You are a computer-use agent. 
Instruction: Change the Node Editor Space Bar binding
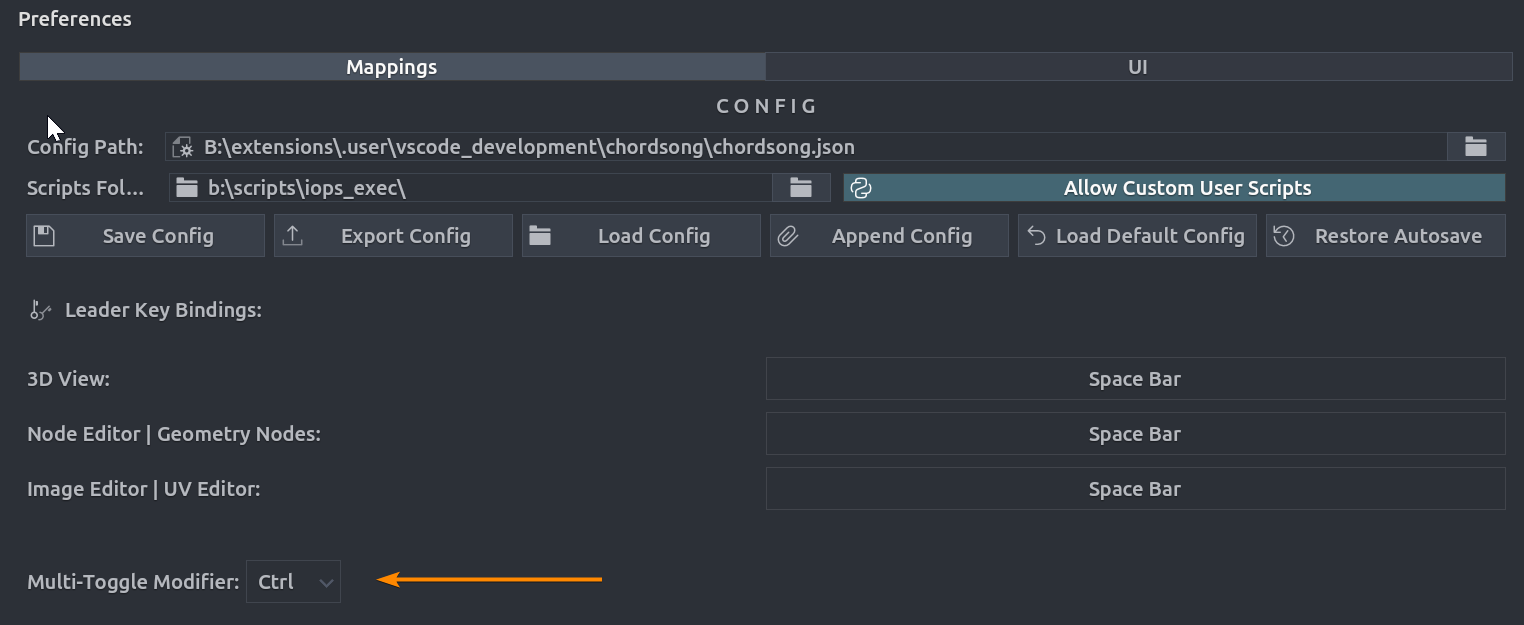[x=1135, y=433]
